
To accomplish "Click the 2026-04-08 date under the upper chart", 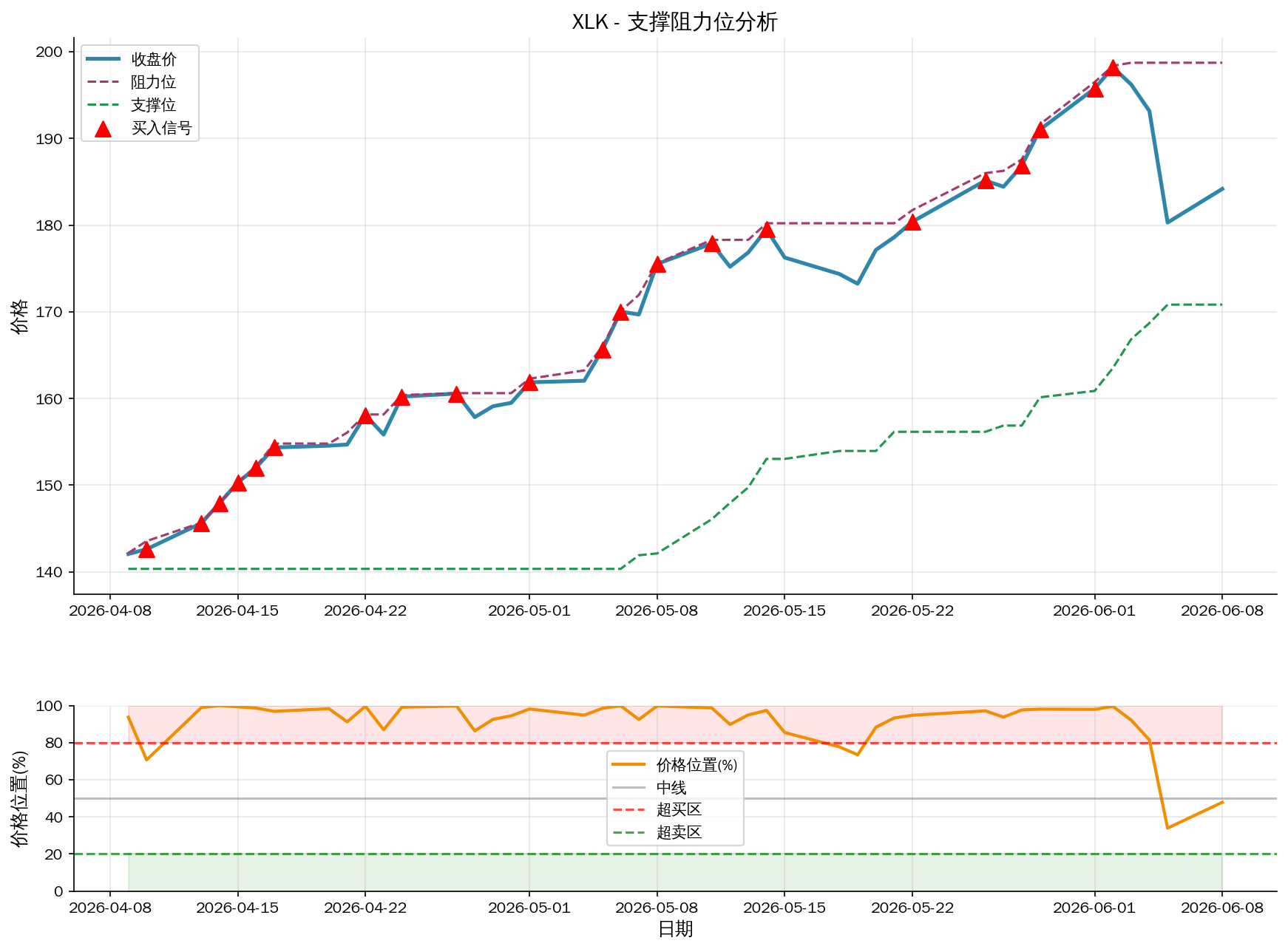I will point(110,611).
